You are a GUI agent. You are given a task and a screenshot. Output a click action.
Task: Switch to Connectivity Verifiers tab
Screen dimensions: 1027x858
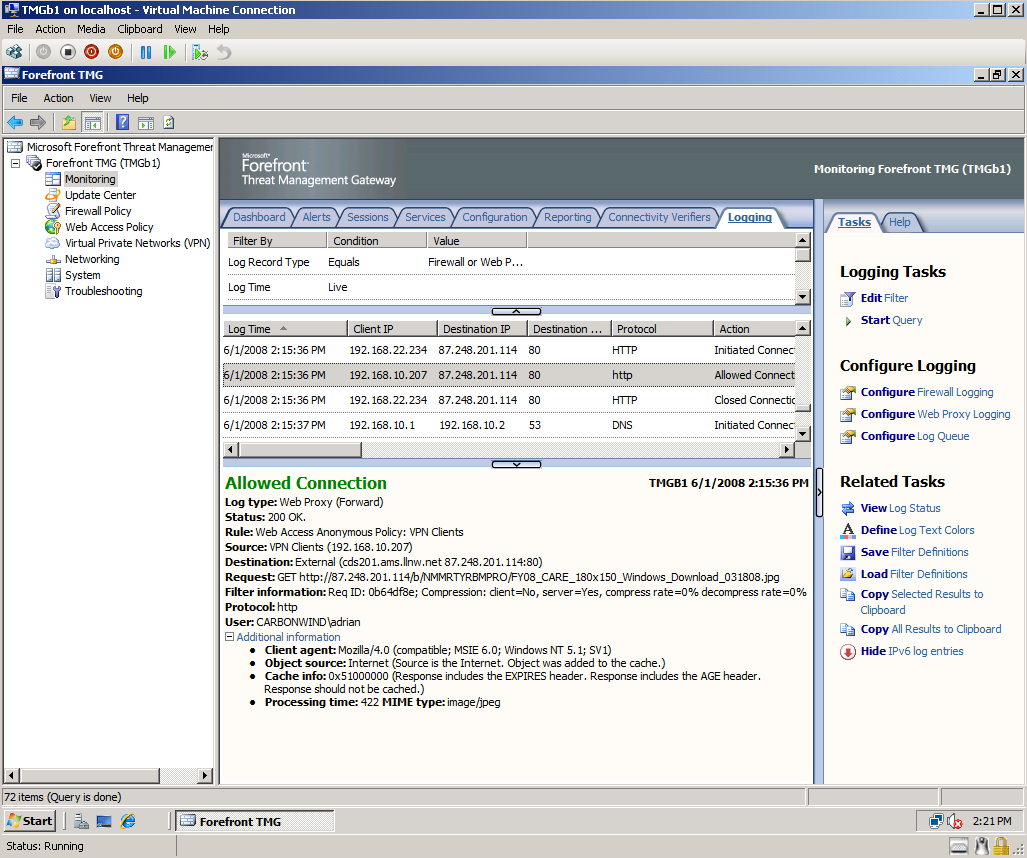(x=659, y=217)
